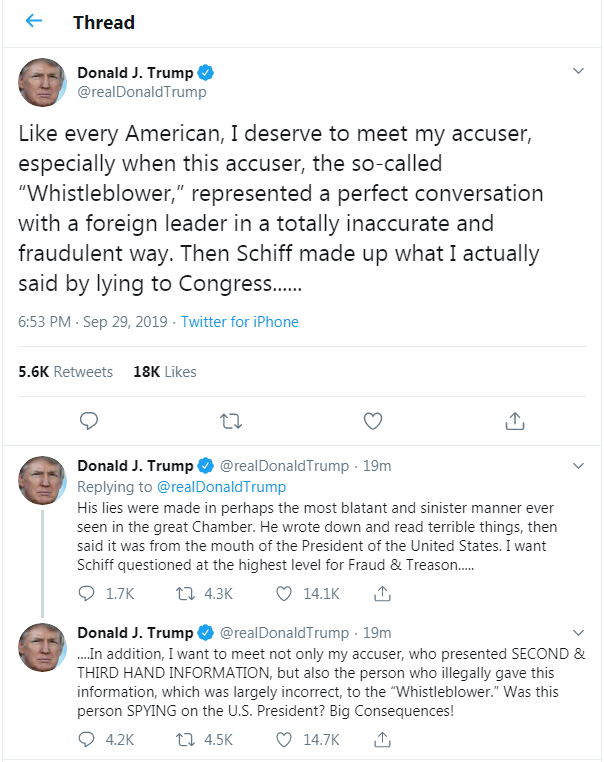Like the main tweet with heart icon
Image resolution: width=604 pixels, height=762 pixels.
pos(373,421)
